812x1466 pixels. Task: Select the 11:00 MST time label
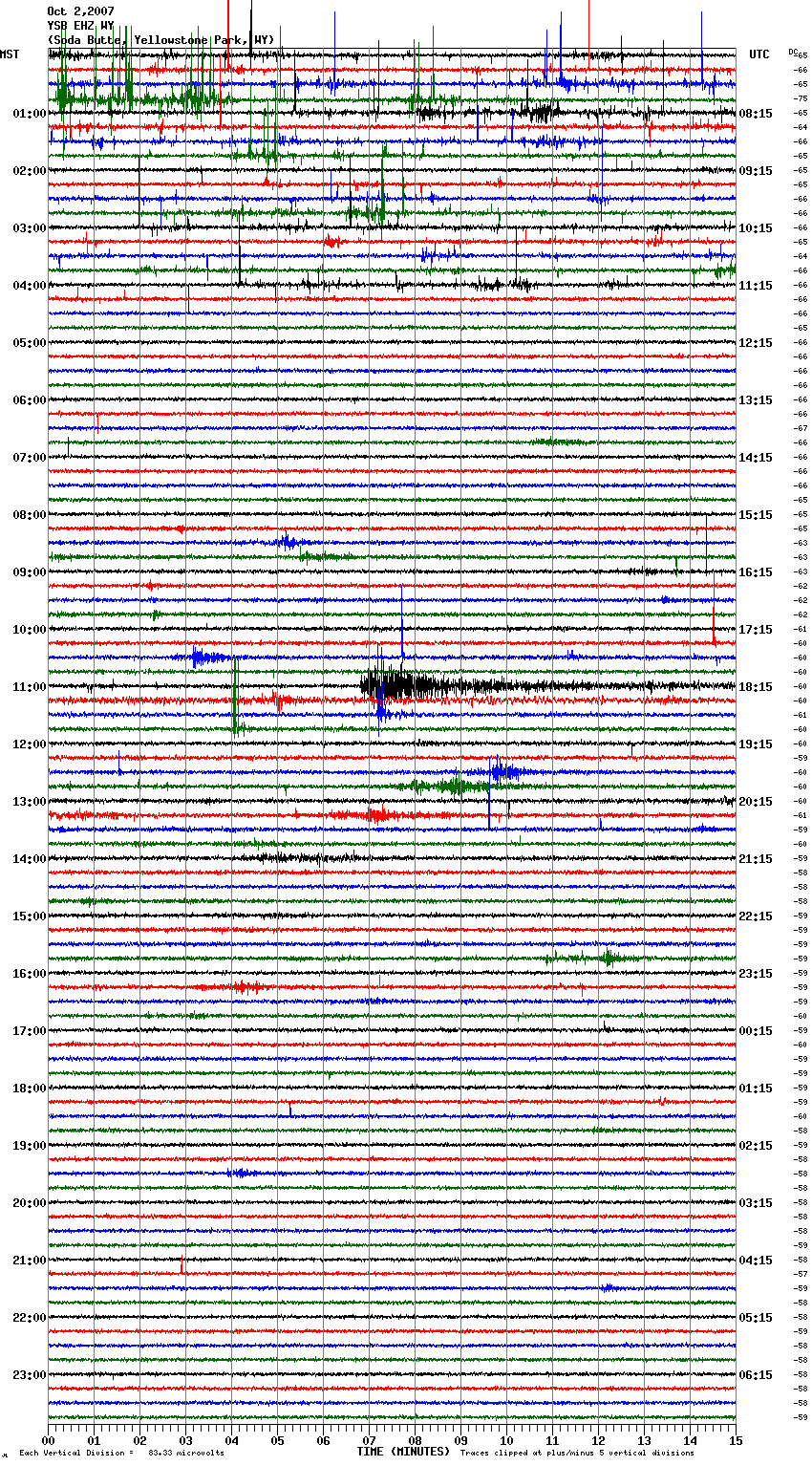pyautogui.click(x=30, y=687)
